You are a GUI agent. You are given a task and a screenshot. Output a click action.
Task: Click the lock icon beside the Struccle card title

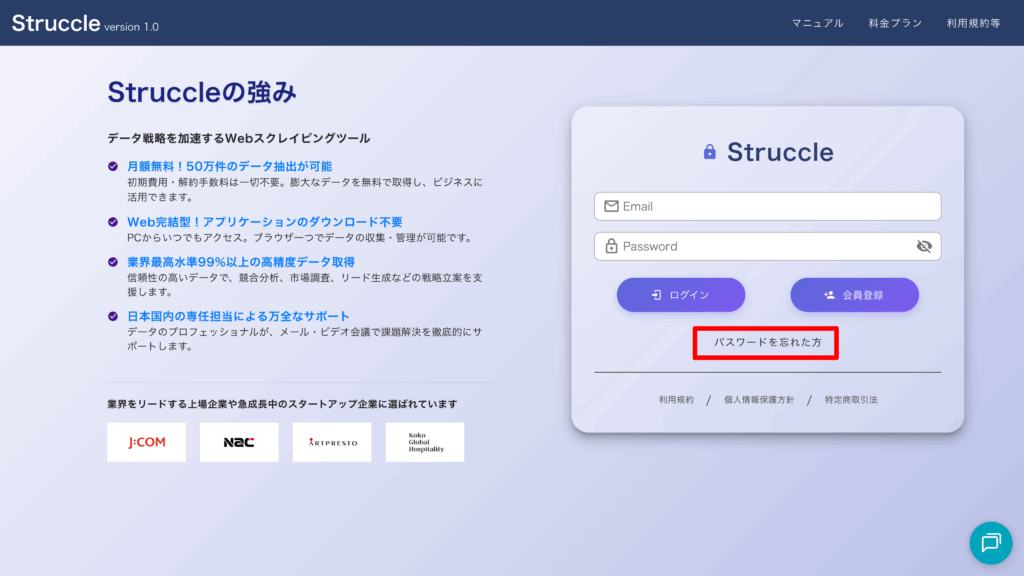click(710, 152)
